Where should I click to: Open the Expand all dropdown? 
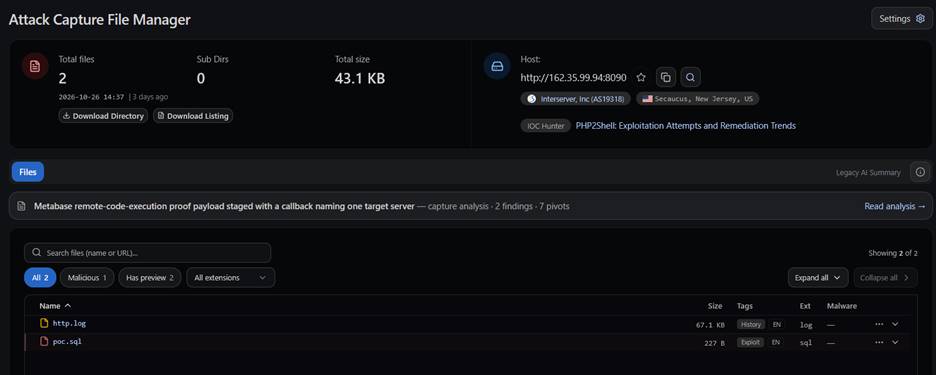click(x=818, y=278)
